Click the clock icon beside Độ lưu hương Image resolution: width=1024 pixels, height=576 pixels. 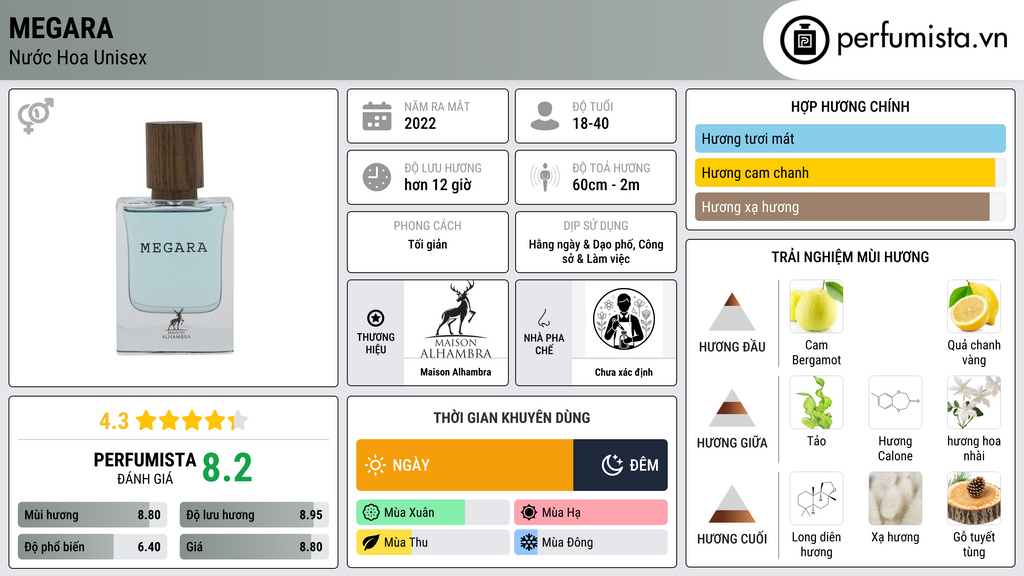377,177
